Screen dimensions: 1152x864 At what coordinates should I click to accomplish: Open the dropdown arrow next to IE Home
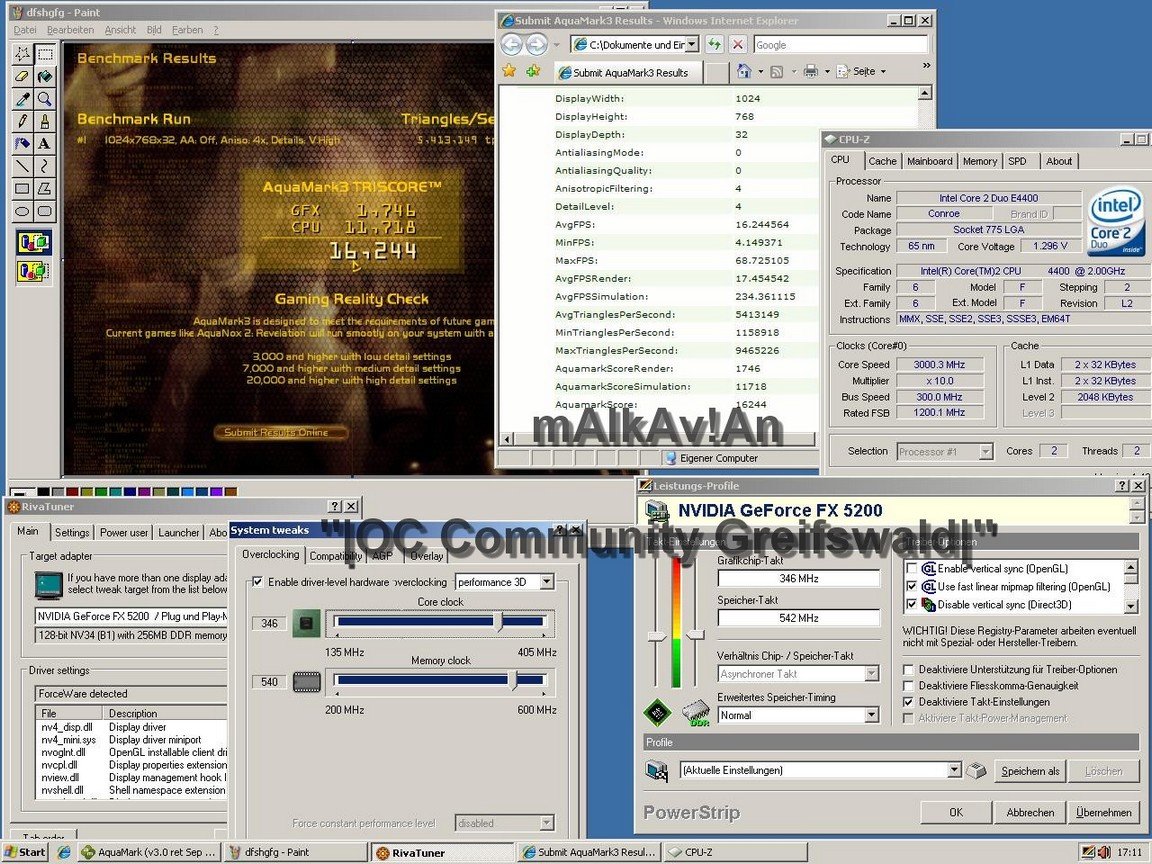[760, 72]
